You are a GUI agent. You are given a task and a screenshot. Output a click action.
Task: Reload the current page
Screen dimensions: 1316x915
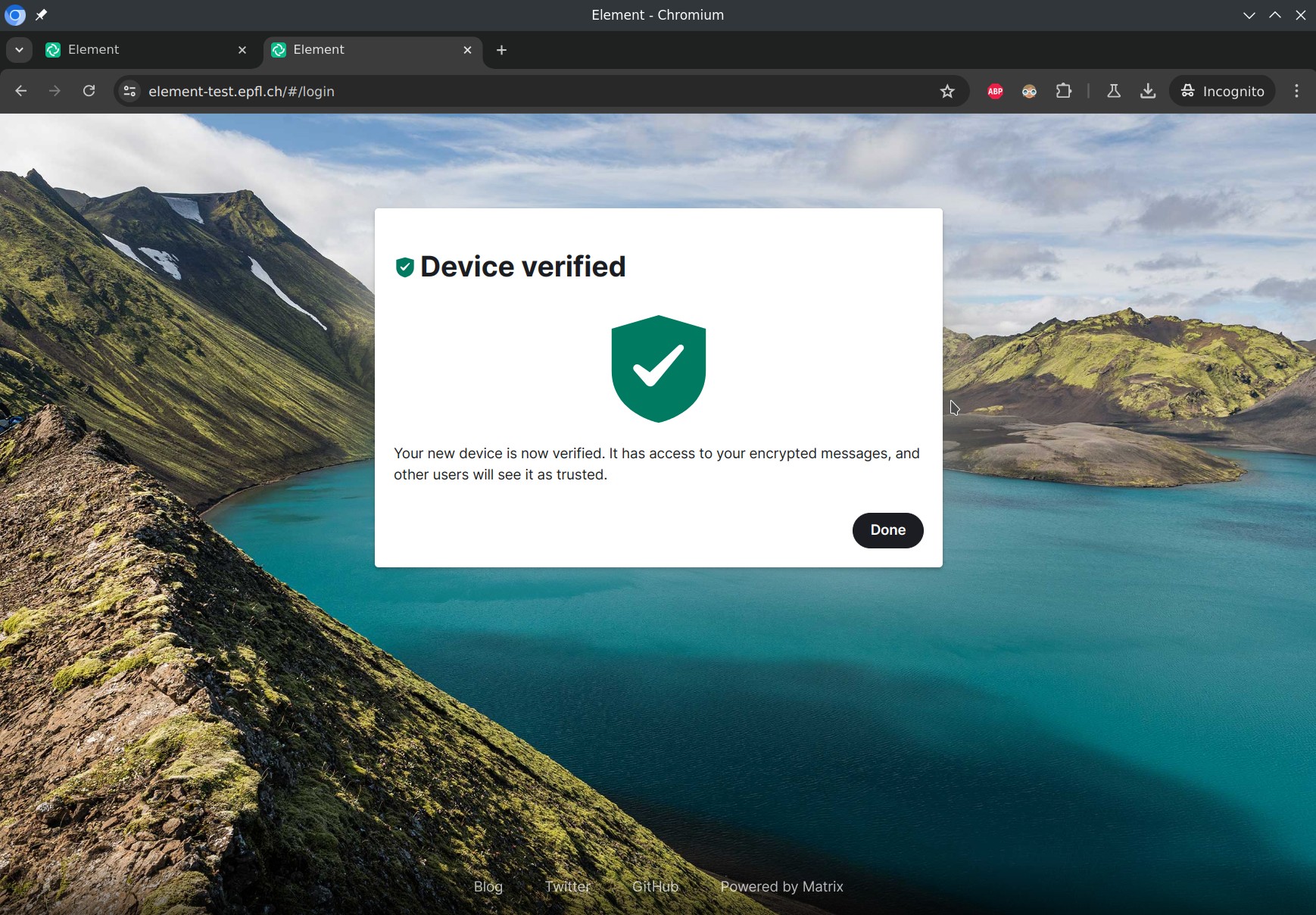89,91
